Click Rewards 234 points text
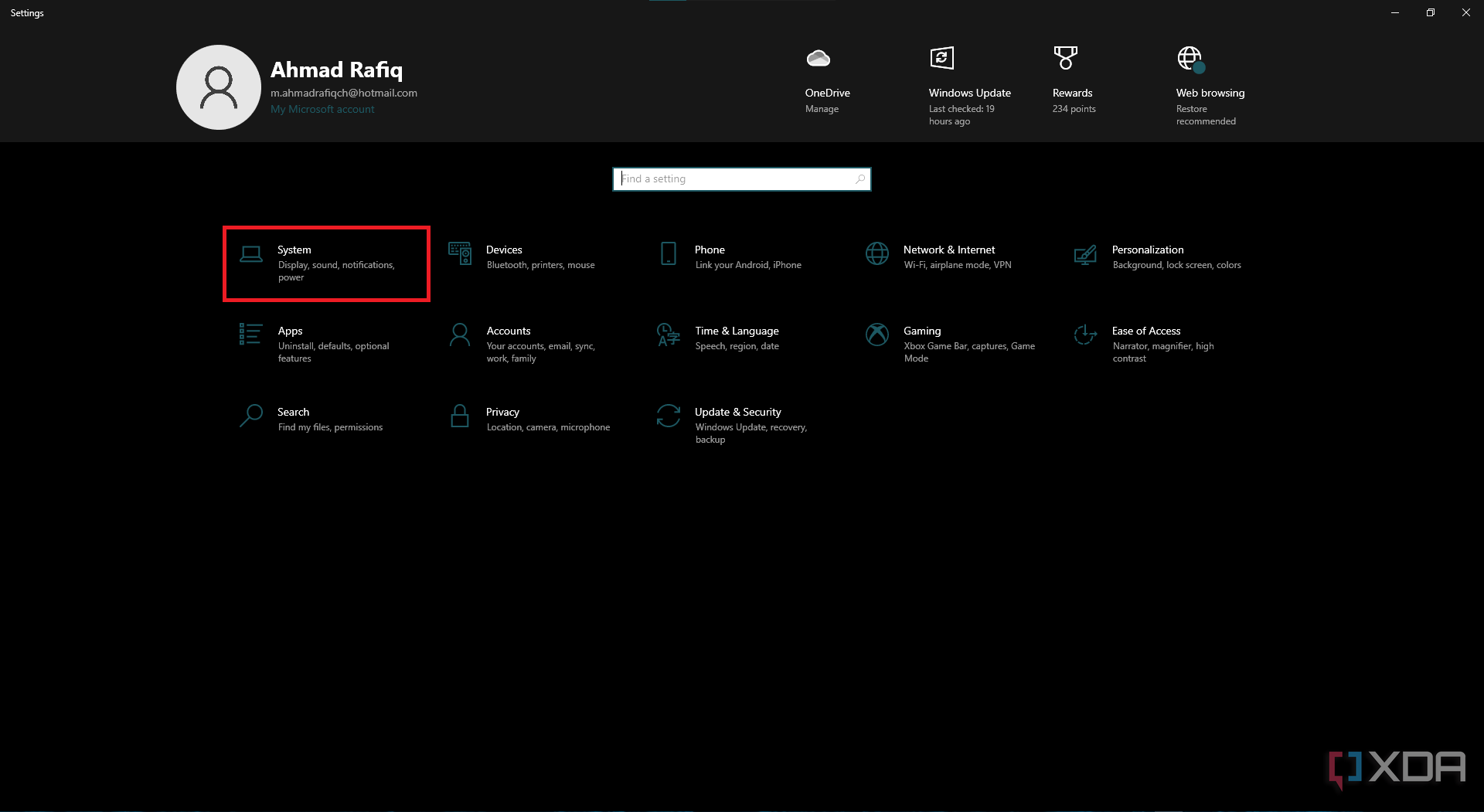 [x=1074, y=109]
